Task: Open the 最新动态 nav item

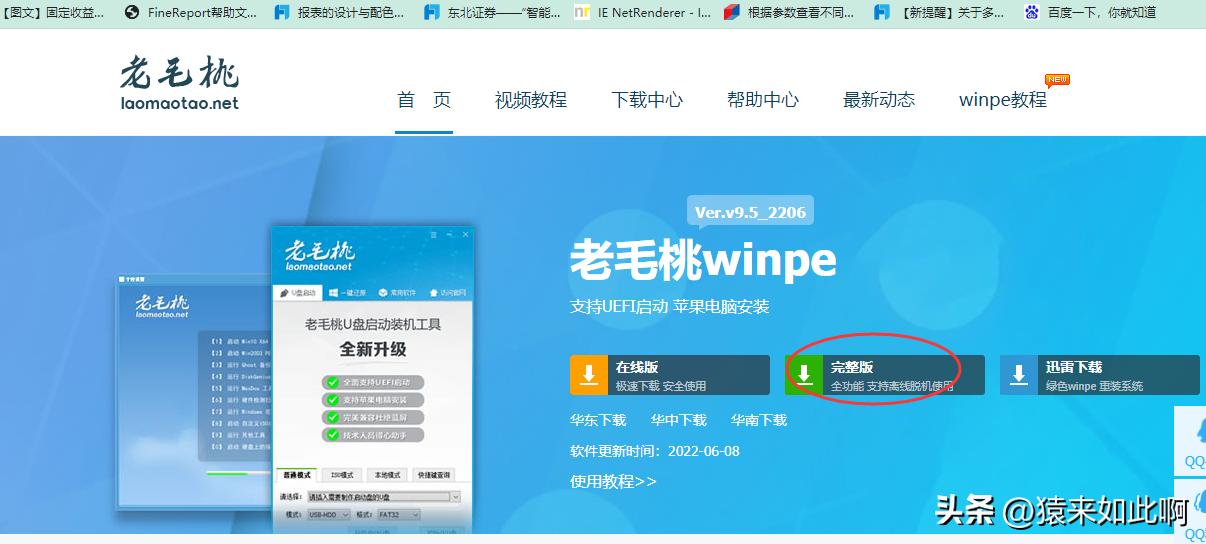Action: tap(879, 100)
